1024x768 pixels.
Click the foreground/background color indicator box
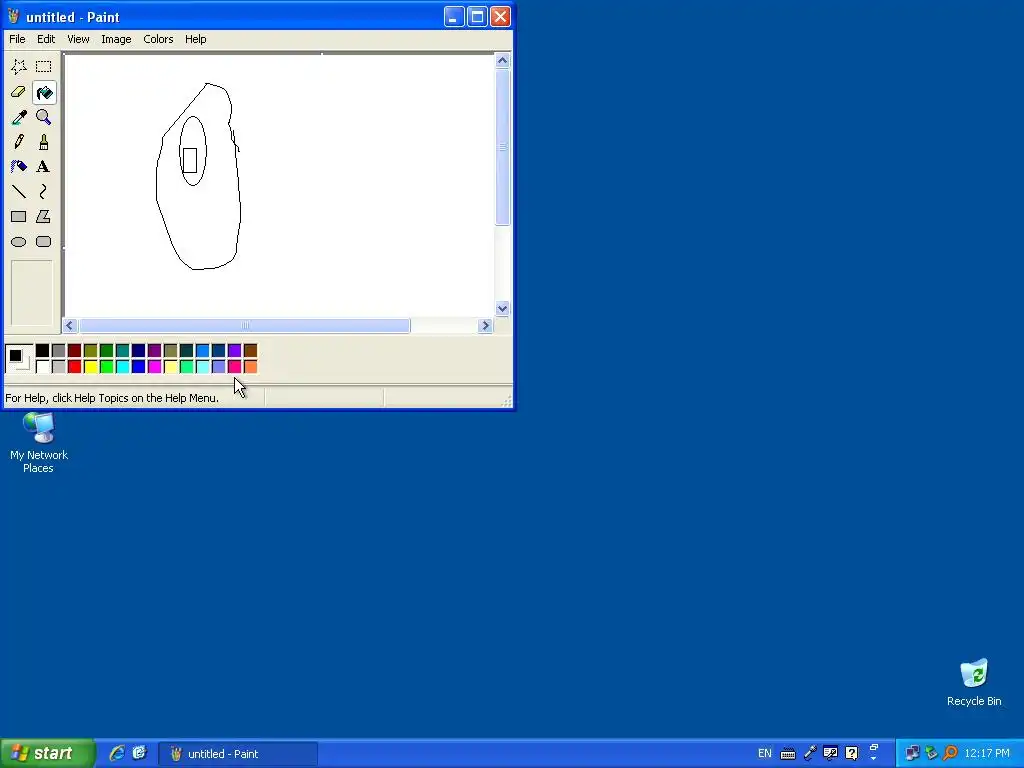[19, 359]
